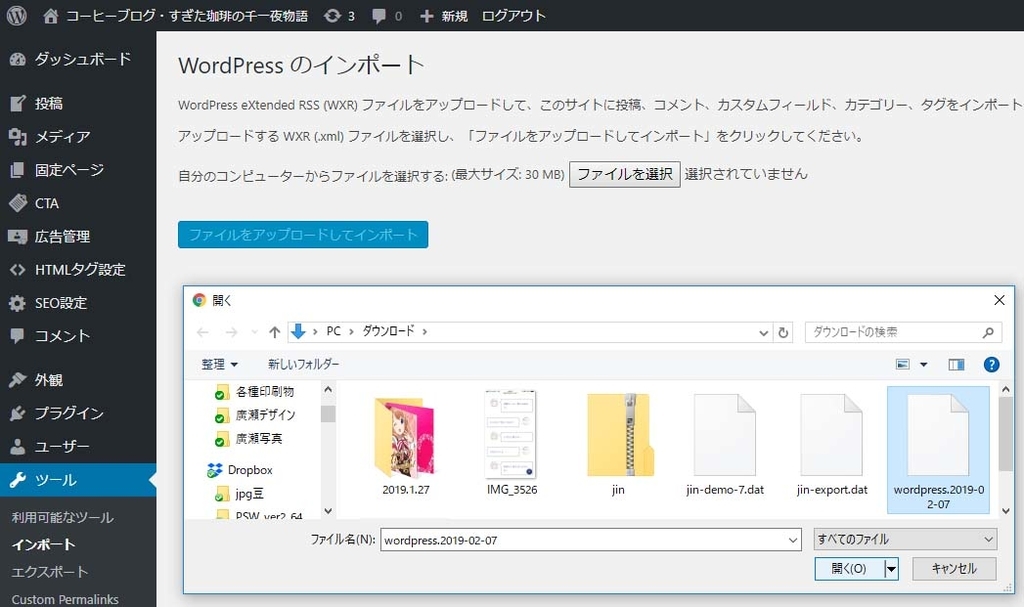Go back with the dialog's left arrow
Screen dimensions: 1024x607
click(x=203, y=333)
